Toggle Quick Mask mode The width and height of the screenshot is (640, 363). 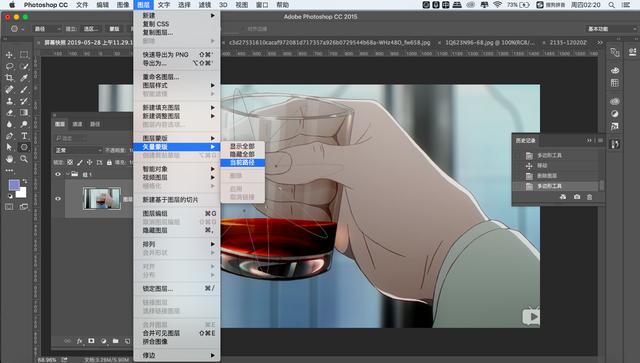[x=9, y=207]
